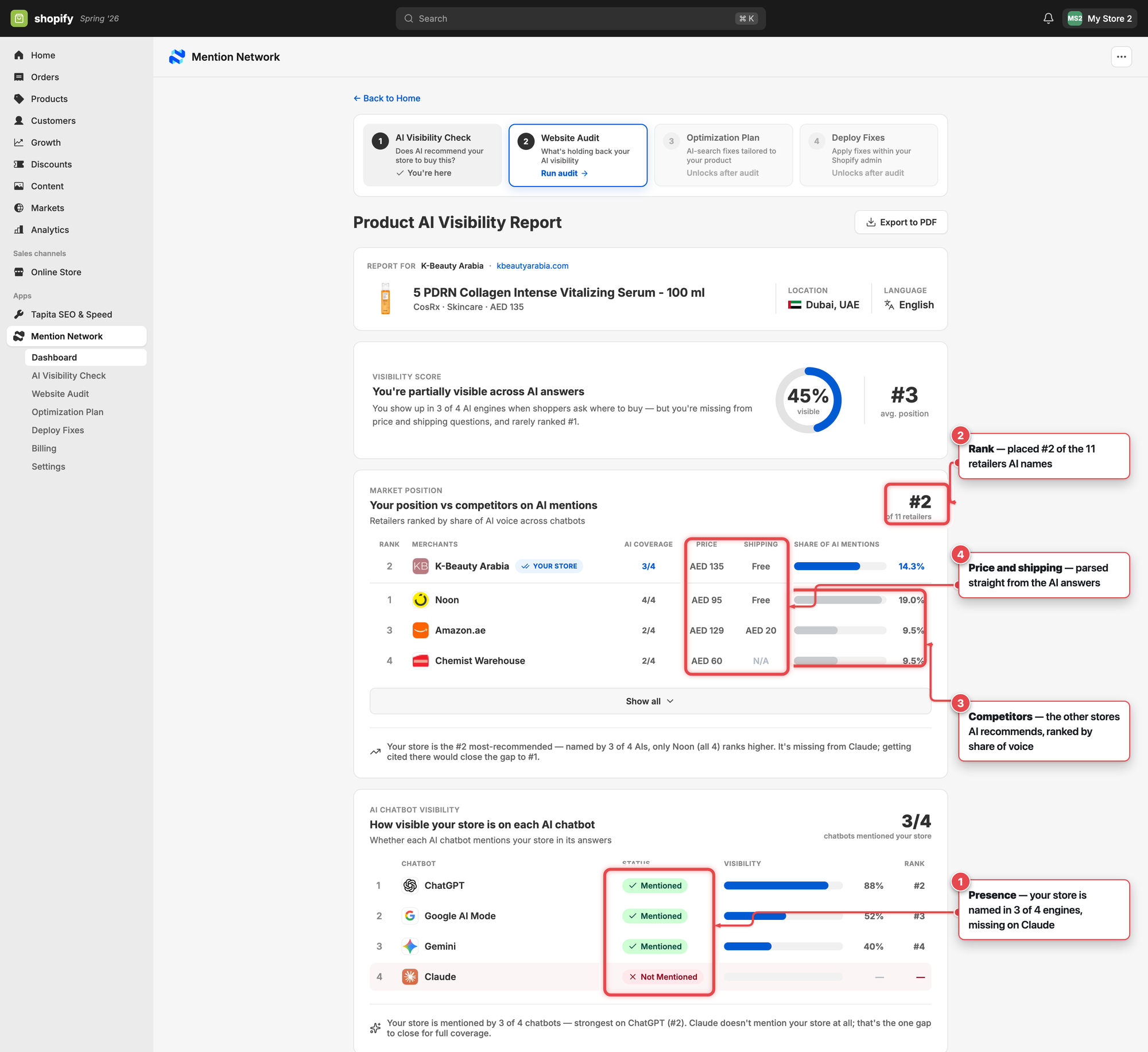Screen dimensions: 1148x1052
Task: Click the Orders icon in sidebar
Action: point(19,77)
